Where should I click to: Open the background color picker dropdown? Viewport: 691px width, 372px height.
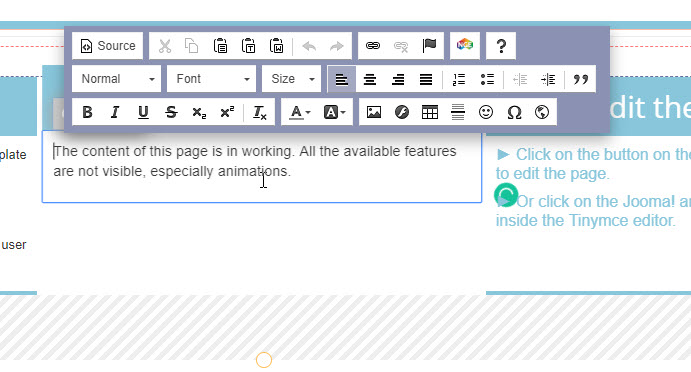click(334, 112)
